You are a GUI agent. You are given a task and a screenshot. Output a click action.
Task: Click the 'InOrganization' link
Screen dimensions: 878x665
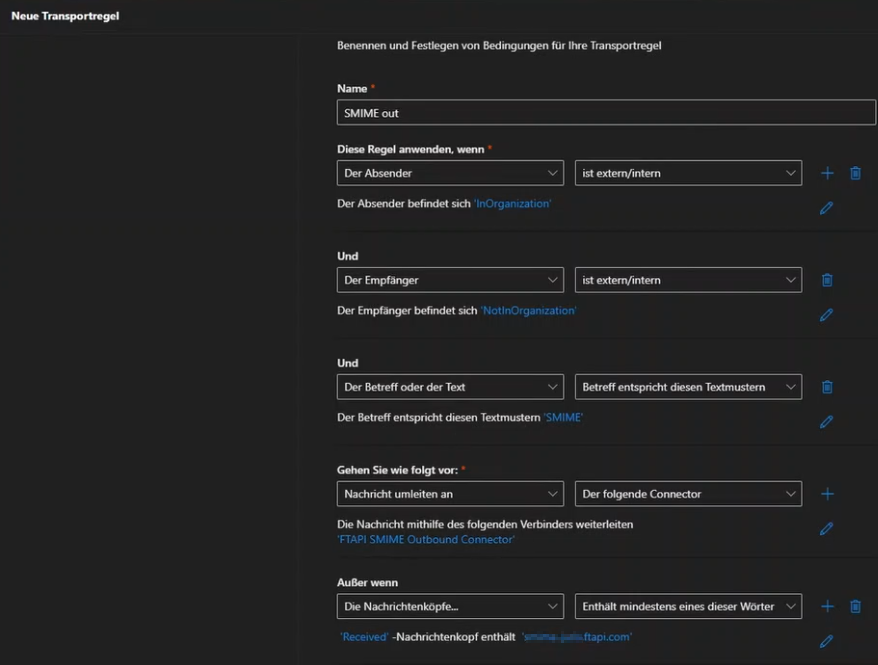512,203
